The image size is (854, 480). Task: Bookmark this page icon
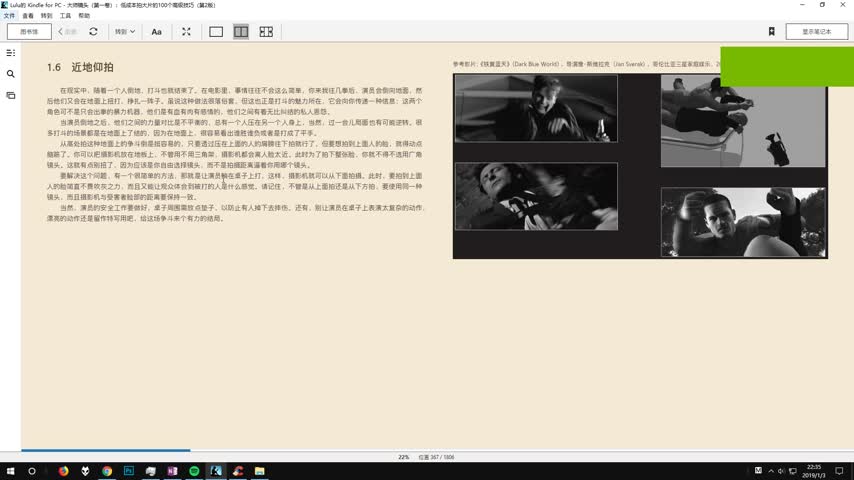[x=772, y=32]
